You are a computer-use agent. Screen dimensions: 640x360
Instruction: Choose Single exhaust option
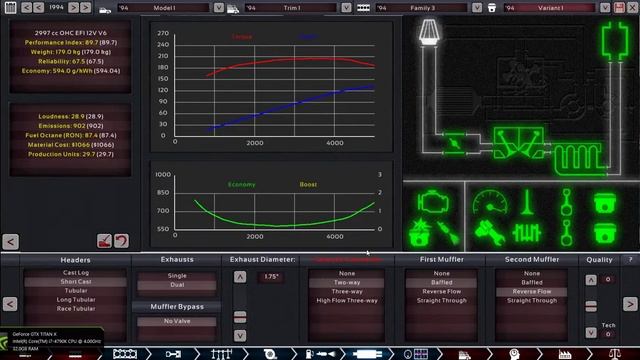click(177, 276)
